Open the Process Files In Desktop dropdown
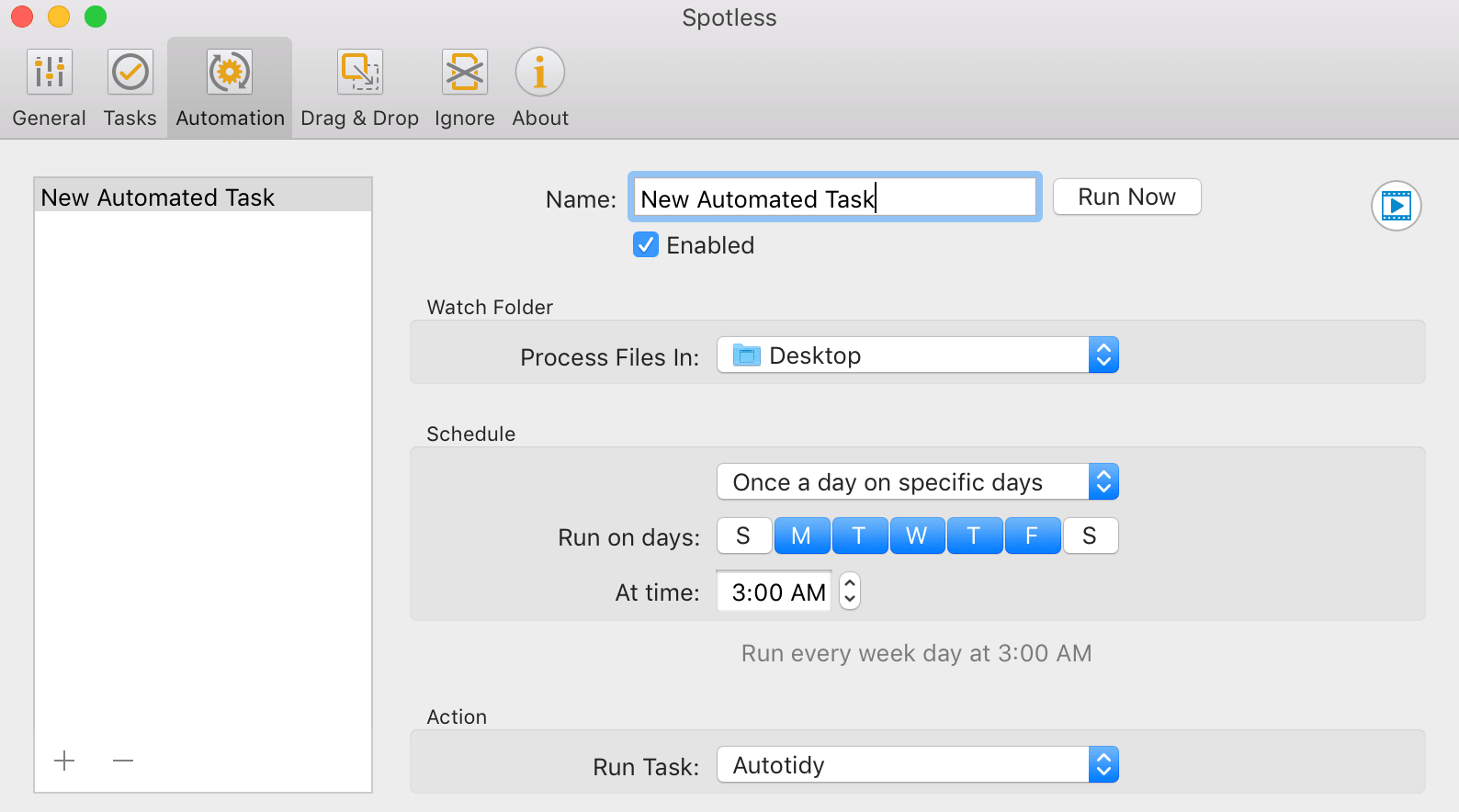Screen dimensions: 1459x812 (918, 355)
